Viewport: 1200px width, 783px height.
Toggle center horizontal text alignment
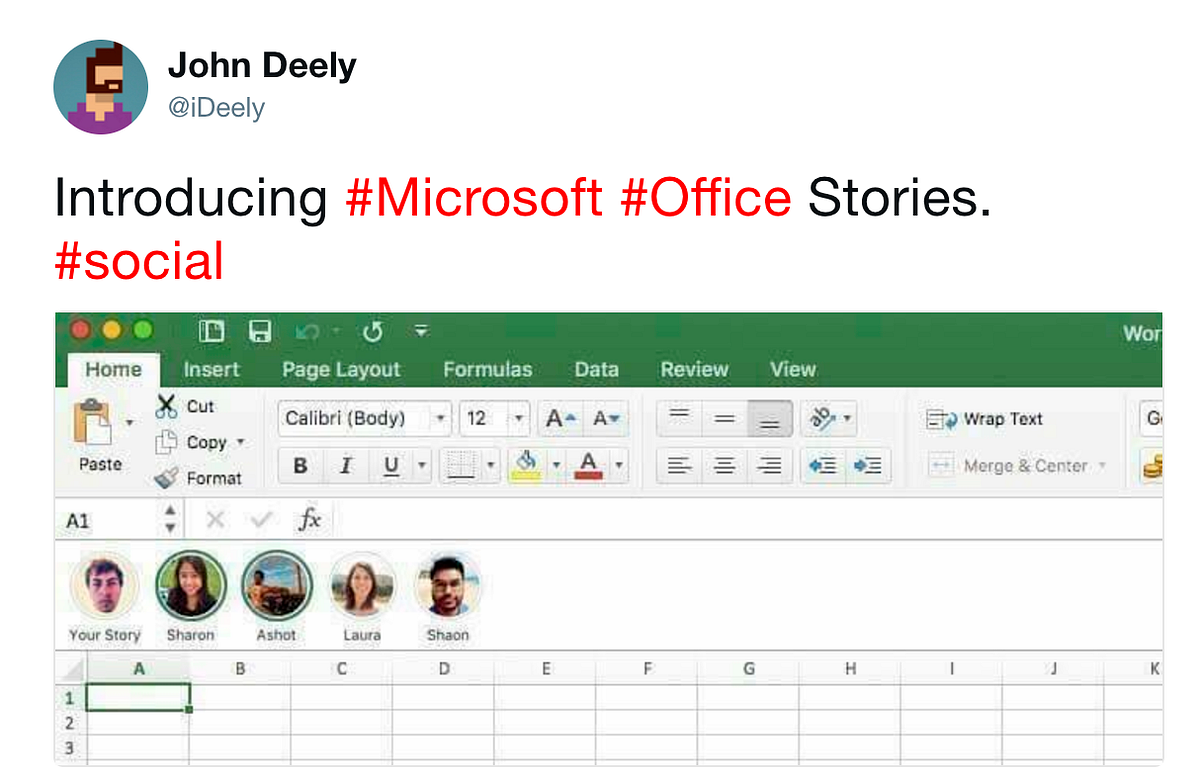click(725, 465)
